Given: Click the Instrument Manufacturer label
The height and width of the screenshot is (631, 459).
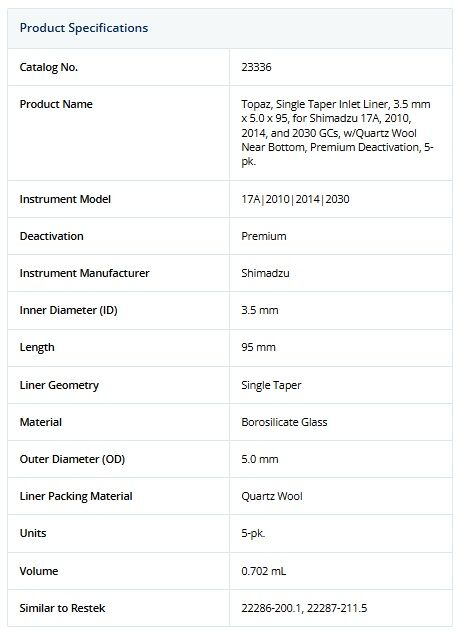Looking at the screenshot, I should [x=84, y=273].
